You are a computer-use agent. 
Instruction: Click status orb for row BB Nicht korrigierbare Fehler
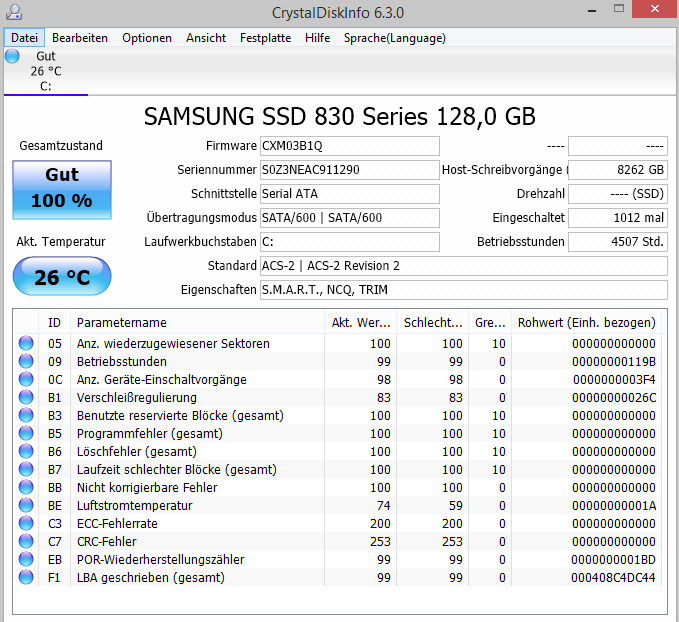click(x=26, y=487)
